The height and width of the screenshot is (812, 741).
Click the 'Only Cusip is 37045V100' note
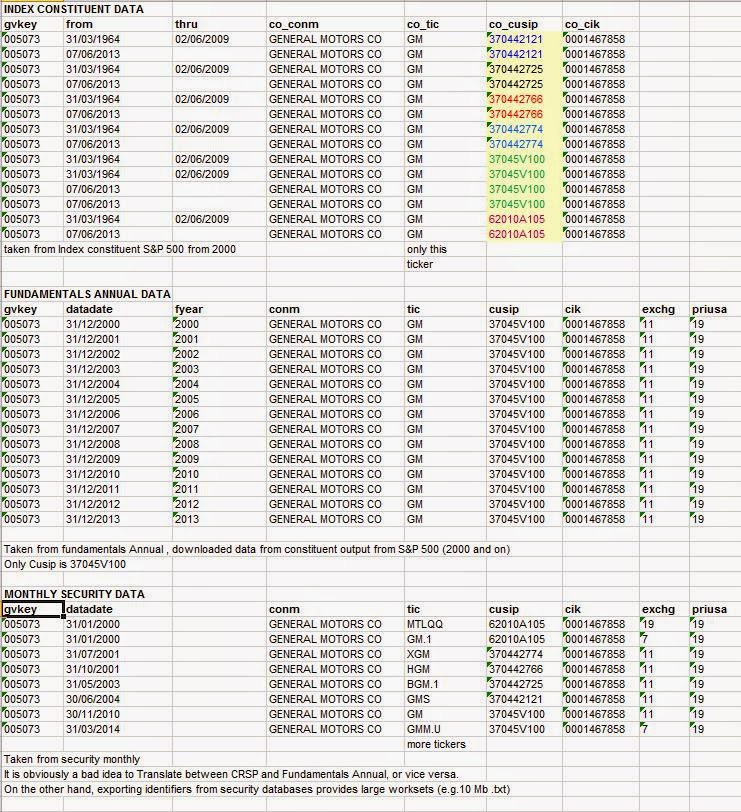point(65,564)
